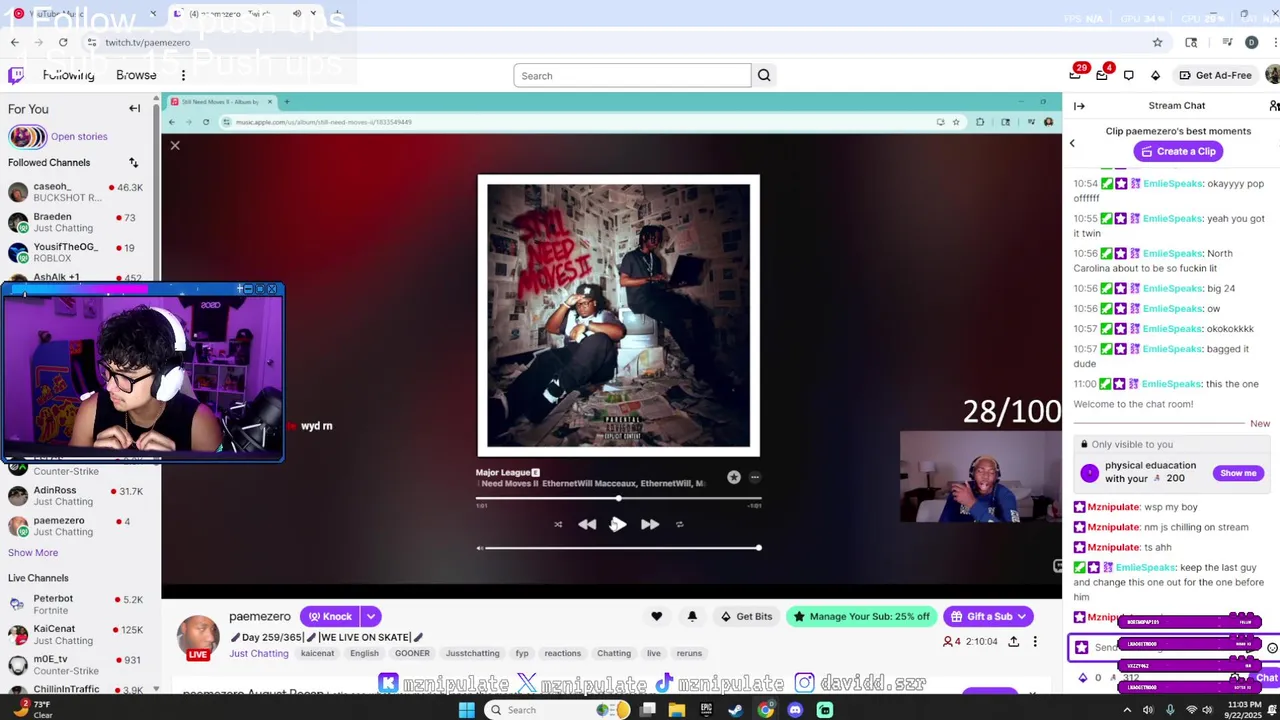Open Steam from the taskbar
The image size is (1280, 720).
click(736, 710)
